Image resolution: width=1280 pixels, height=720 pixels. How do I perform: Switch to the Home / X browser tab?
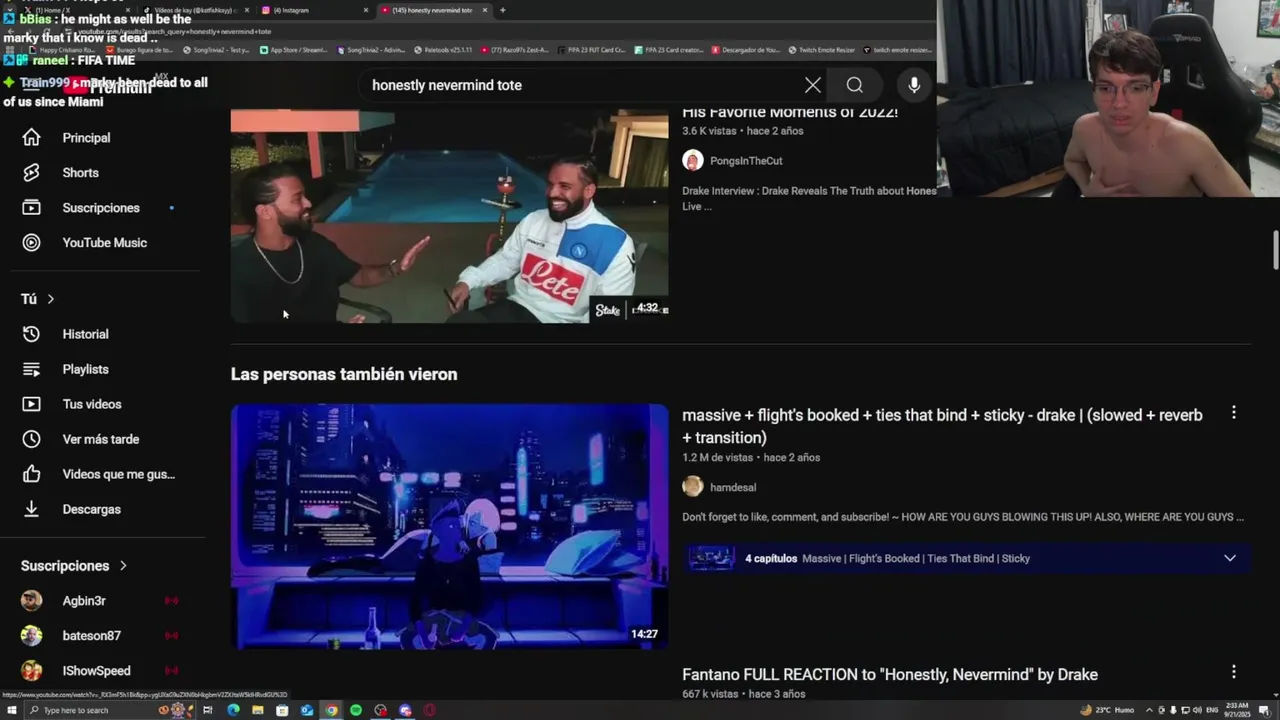pyautogui.click(x=75, y=10)
